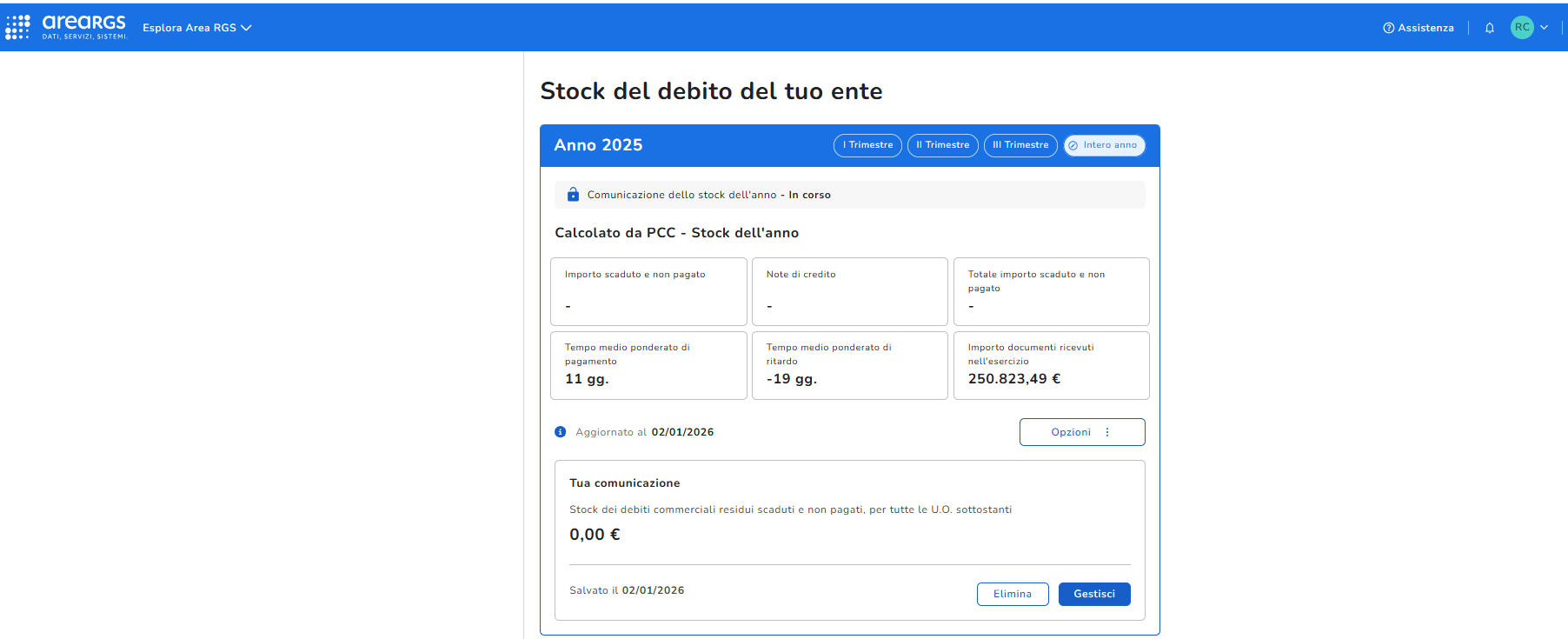Open the Opzioni menu button
The image size is (1568, 639).
click(1082, 432)
